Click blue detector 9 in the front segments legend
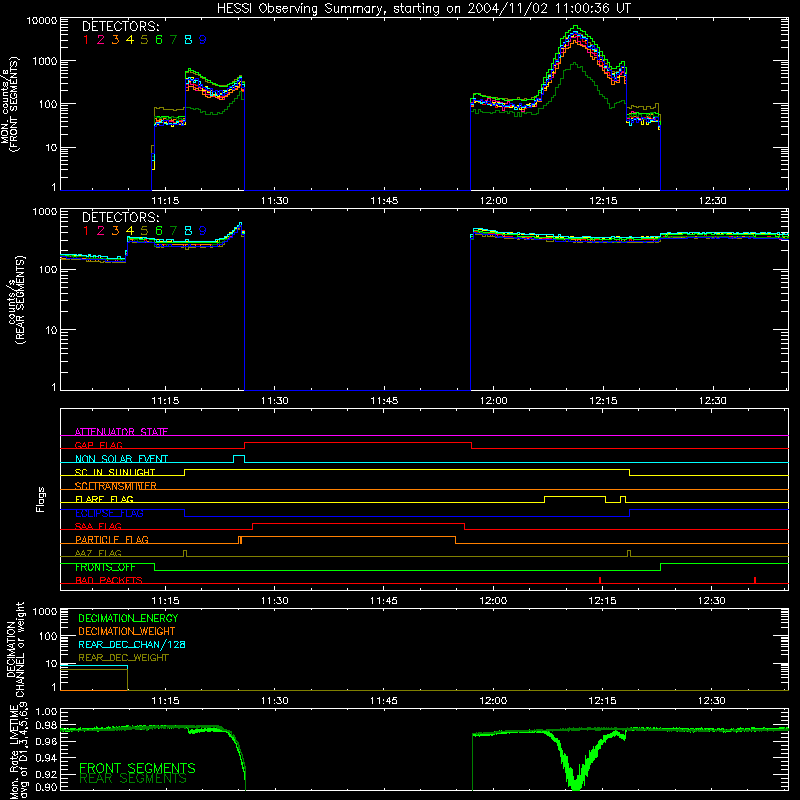800x800 pixels. tap(203, 40)
